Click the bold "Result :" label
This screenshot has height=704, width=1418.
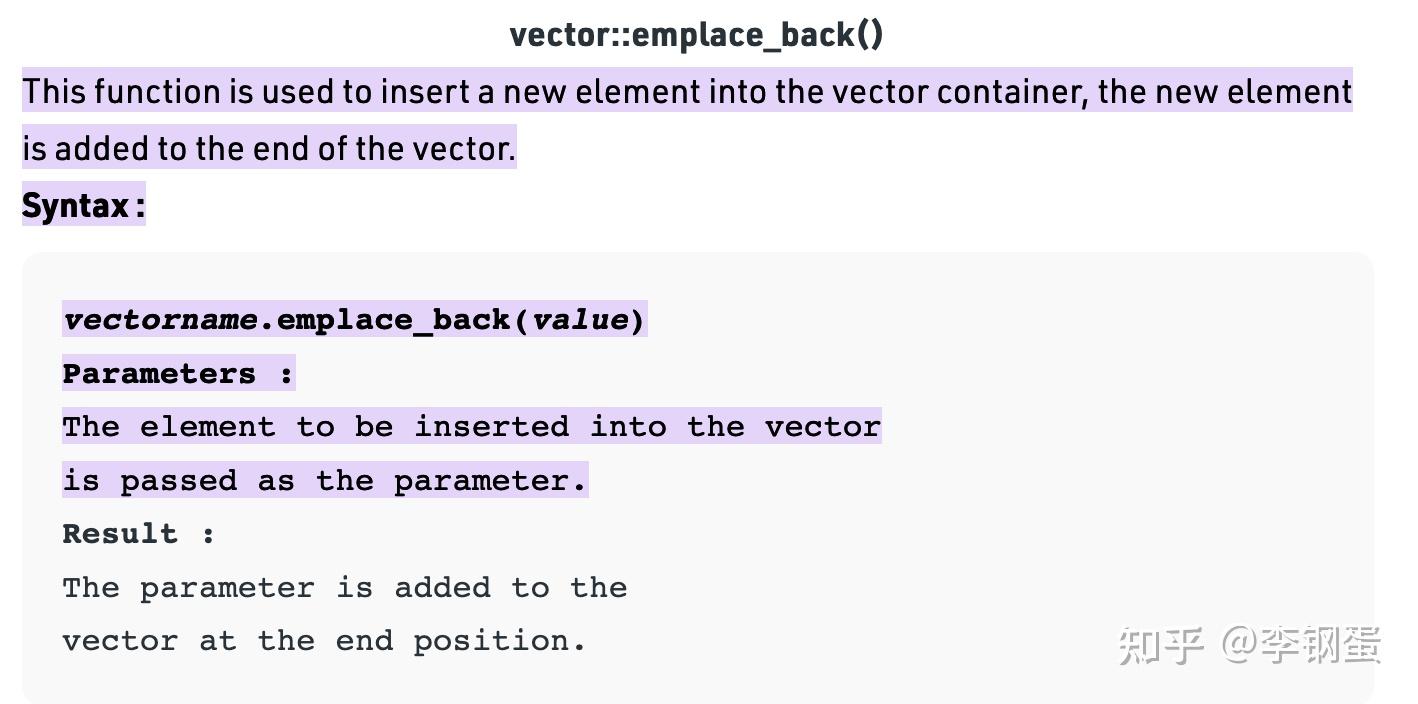coord(138,534)
